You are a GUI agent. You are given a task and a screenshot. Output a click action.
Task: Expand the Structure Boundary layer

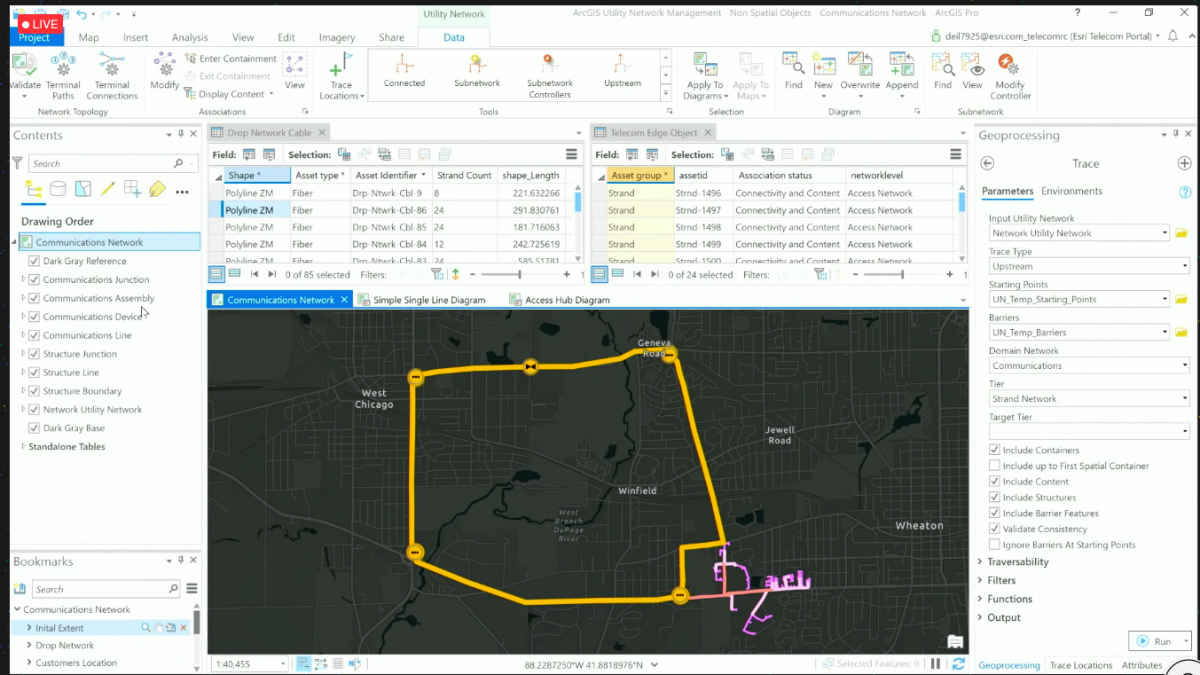tap(23, 390)
